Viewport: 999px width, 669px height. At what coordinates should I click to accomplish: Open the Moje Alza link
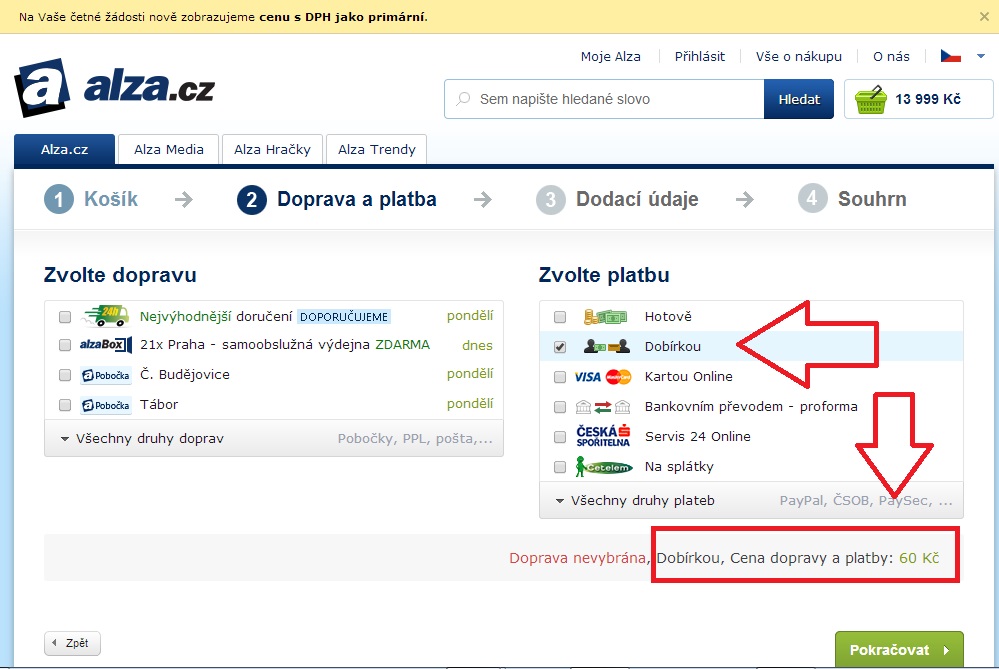click(610, 56)
